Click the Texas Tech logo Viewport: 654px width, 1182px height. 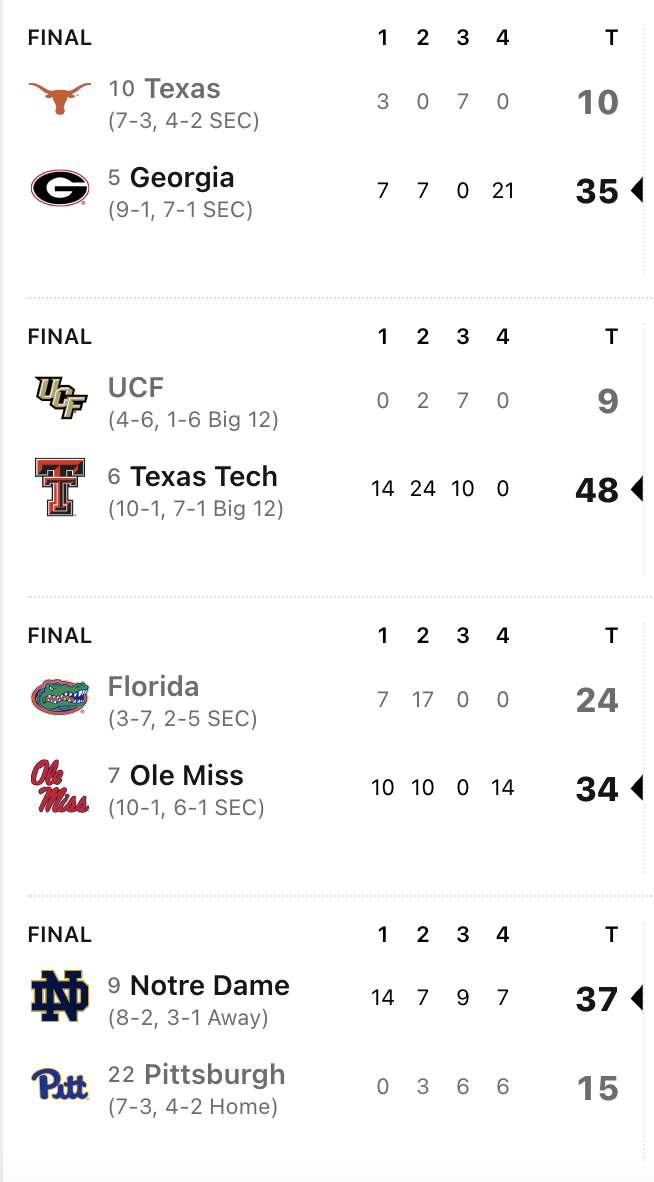60,487
